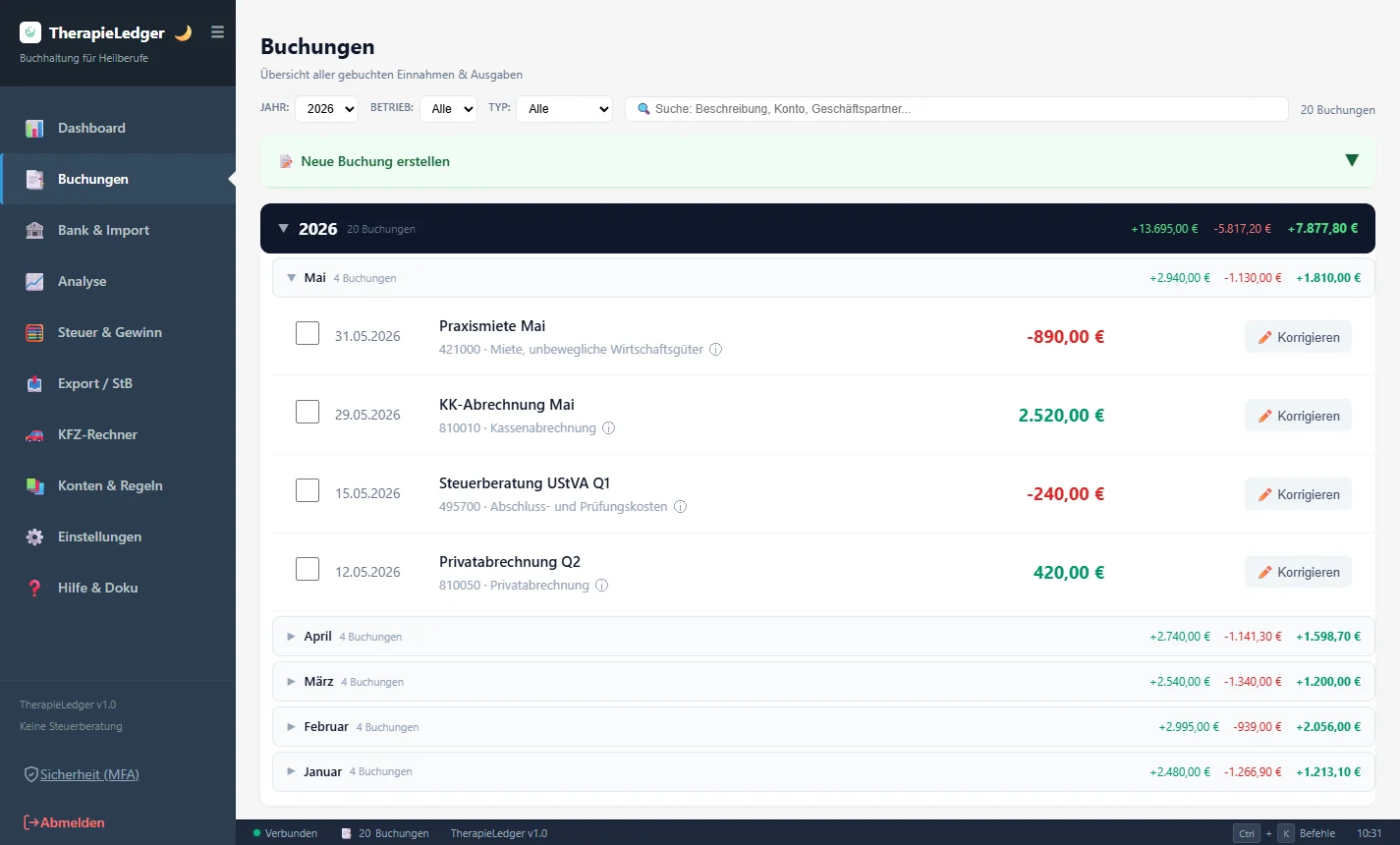
Task: Click the KFZ-Rechner car icon
Action: pyautogui.click(x=34, y=434)
